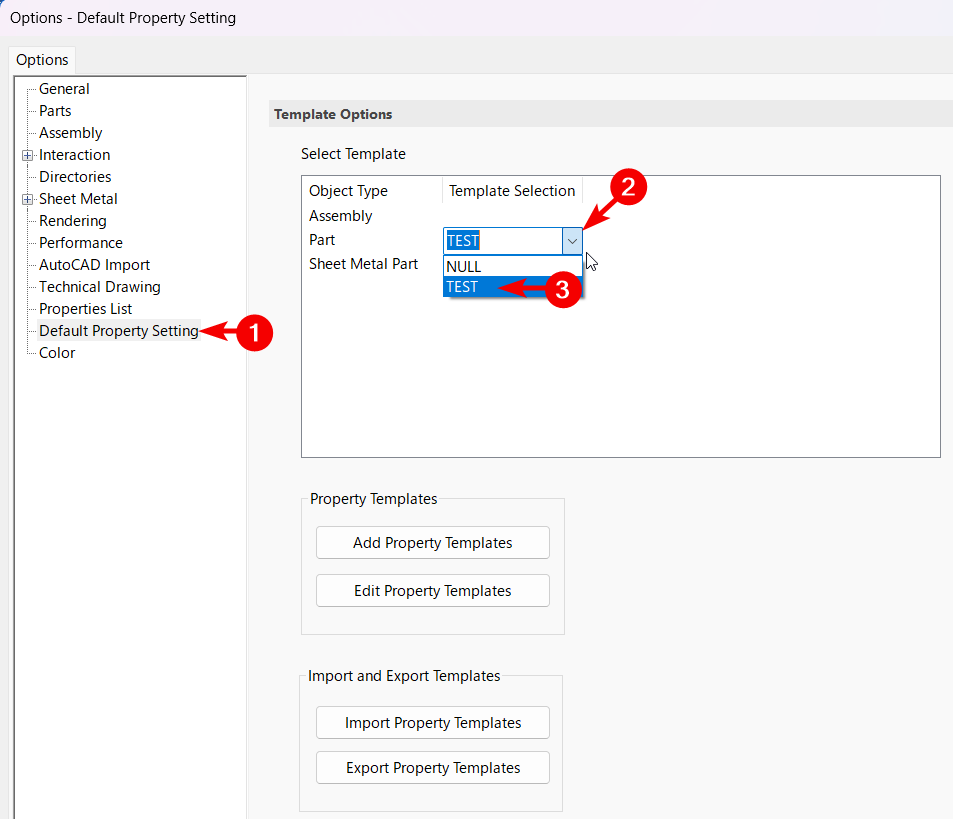Select the Sheet Metal Part row

[x=363, y=264]
